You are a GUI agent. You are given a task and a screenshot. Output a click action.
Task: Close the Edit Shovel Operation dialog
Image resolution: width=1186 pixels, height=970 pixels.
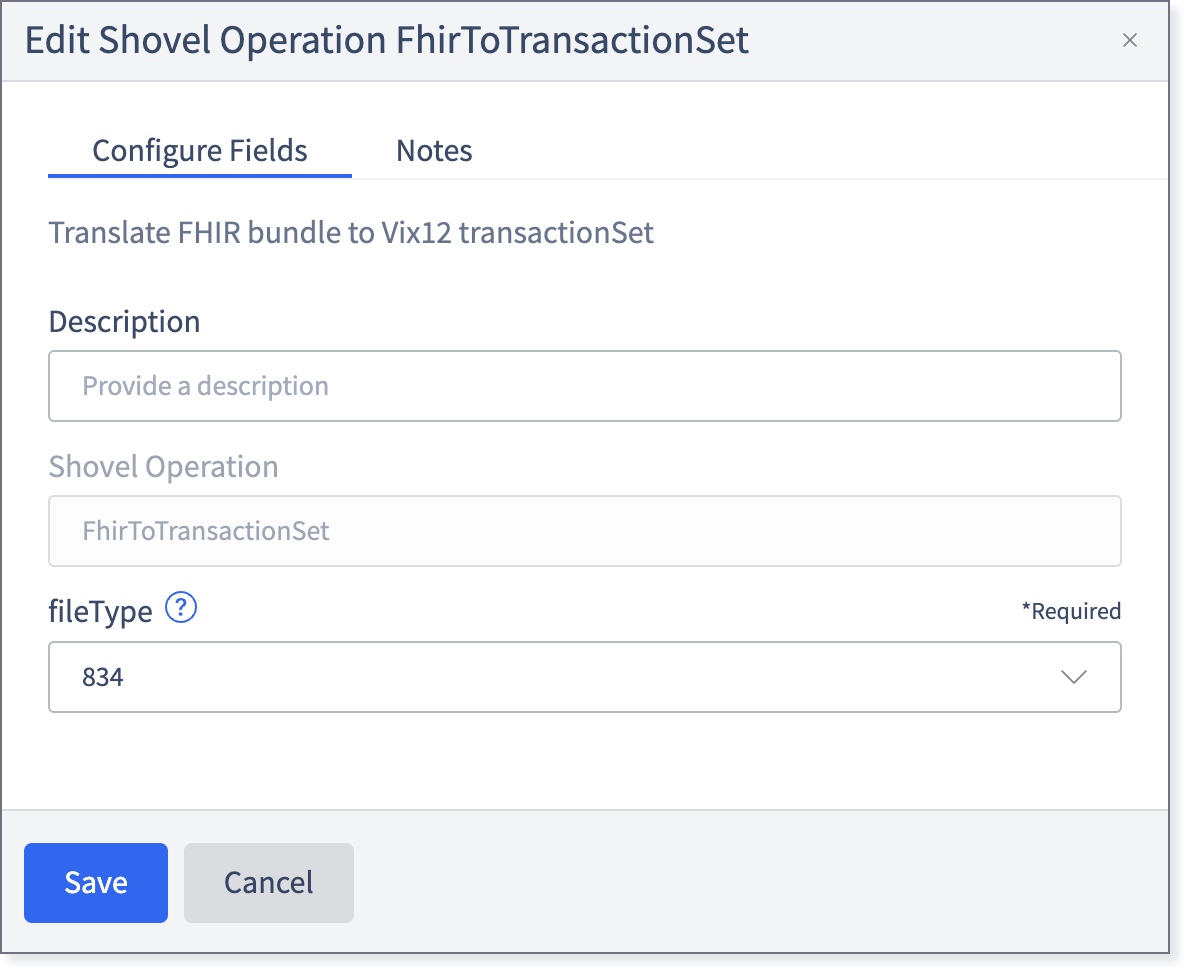coord(1129,41)
